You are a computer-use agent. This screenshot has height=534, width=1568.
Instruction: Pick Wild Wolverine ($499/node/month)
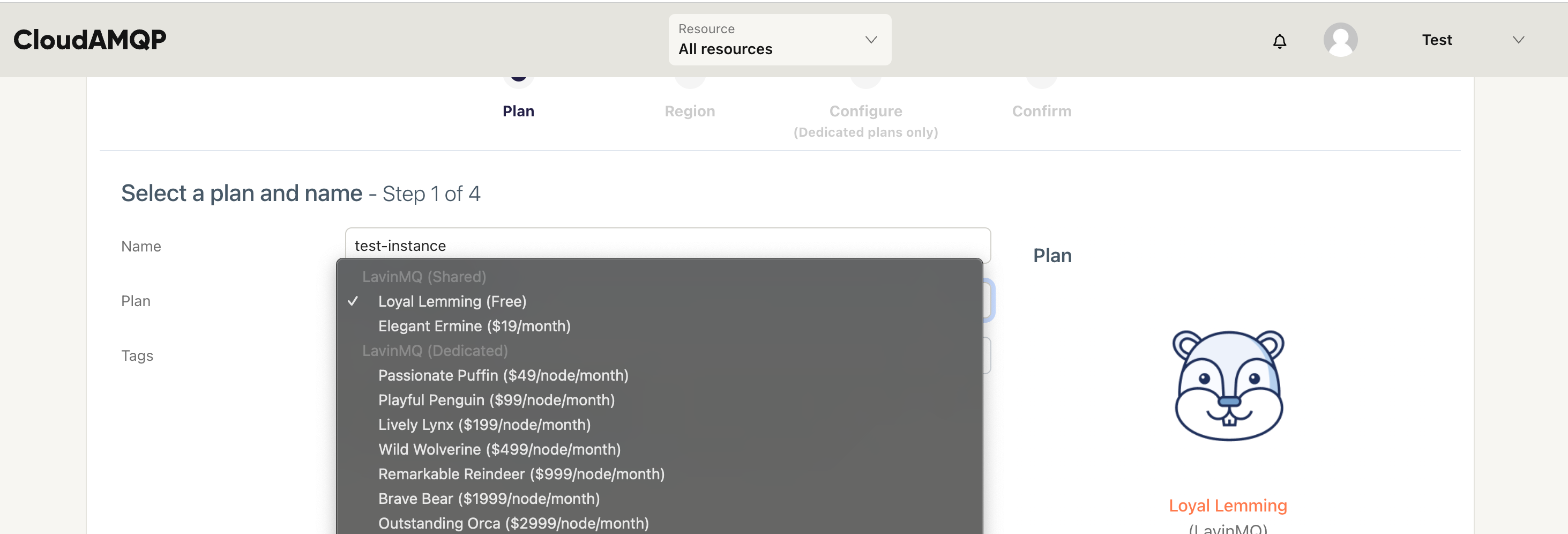tap(659, 449)
